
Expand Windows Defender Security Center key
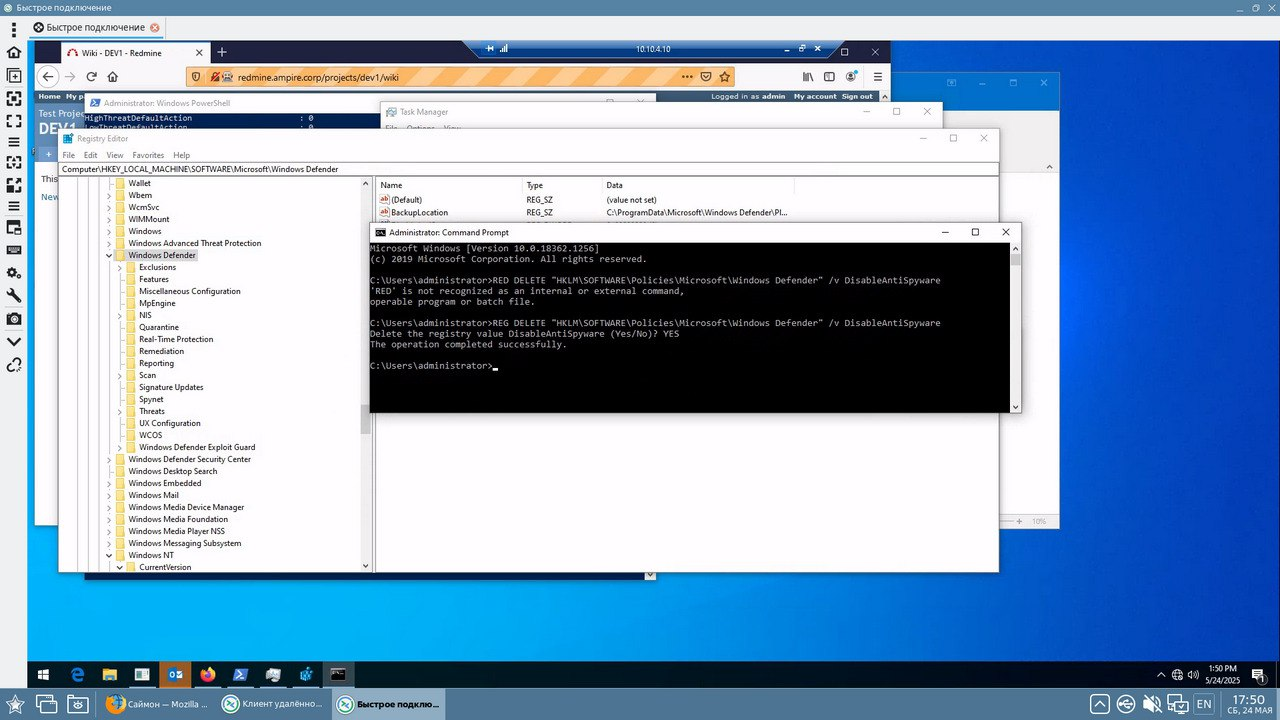pyautogui.click(x=108, y=459)
